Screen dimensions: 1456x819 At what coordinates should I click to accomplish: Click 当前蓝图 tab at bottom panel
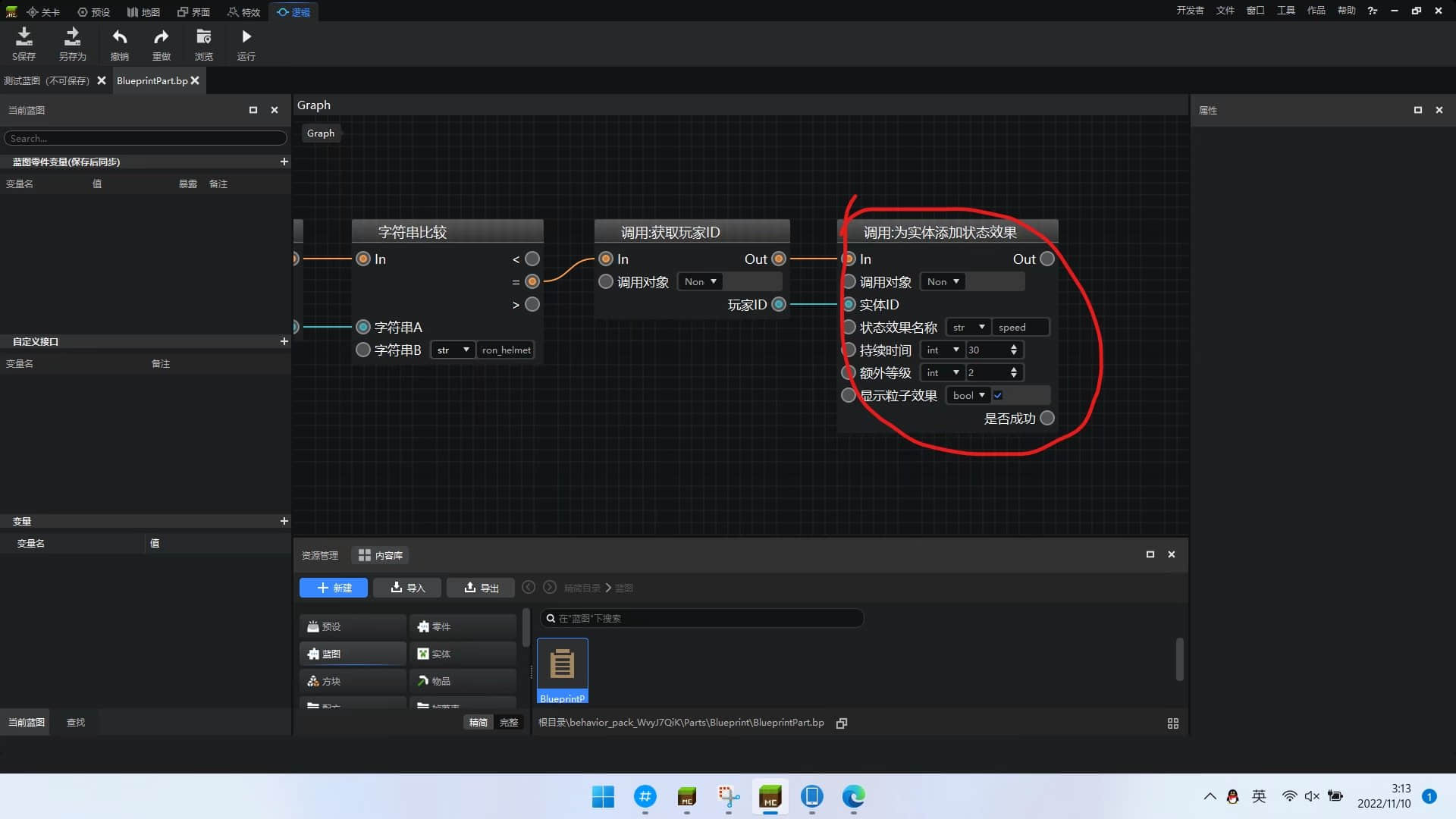(x=26, y=721)
